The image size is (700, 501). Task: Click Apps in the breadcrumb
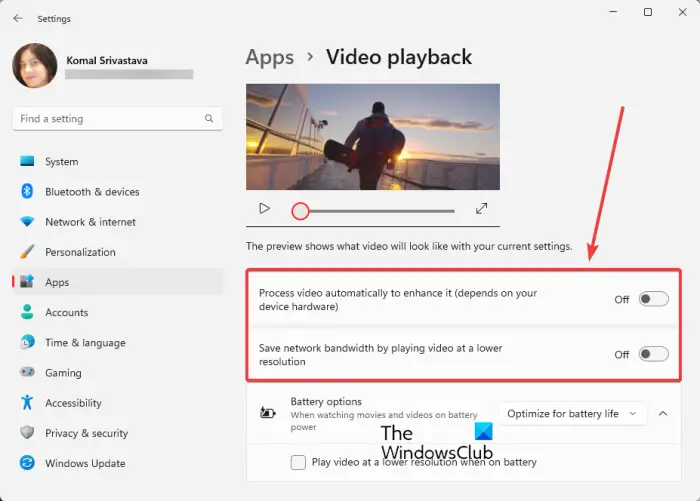[270, 58]
